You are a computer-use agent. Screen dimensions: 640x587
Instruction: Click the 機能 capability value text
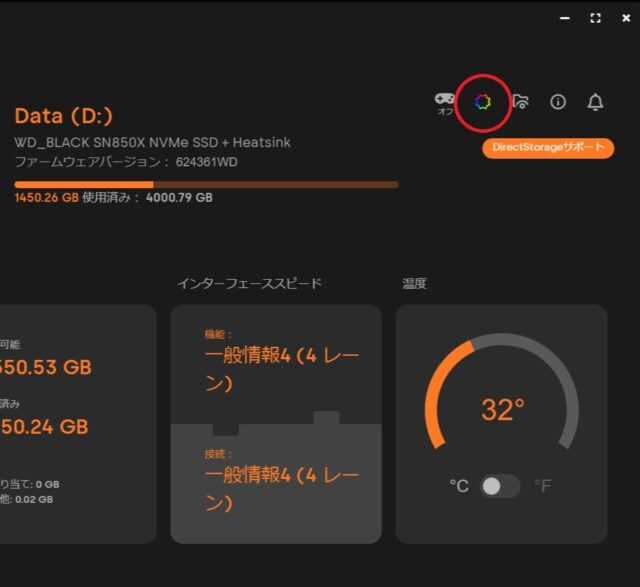coord(282,369)
